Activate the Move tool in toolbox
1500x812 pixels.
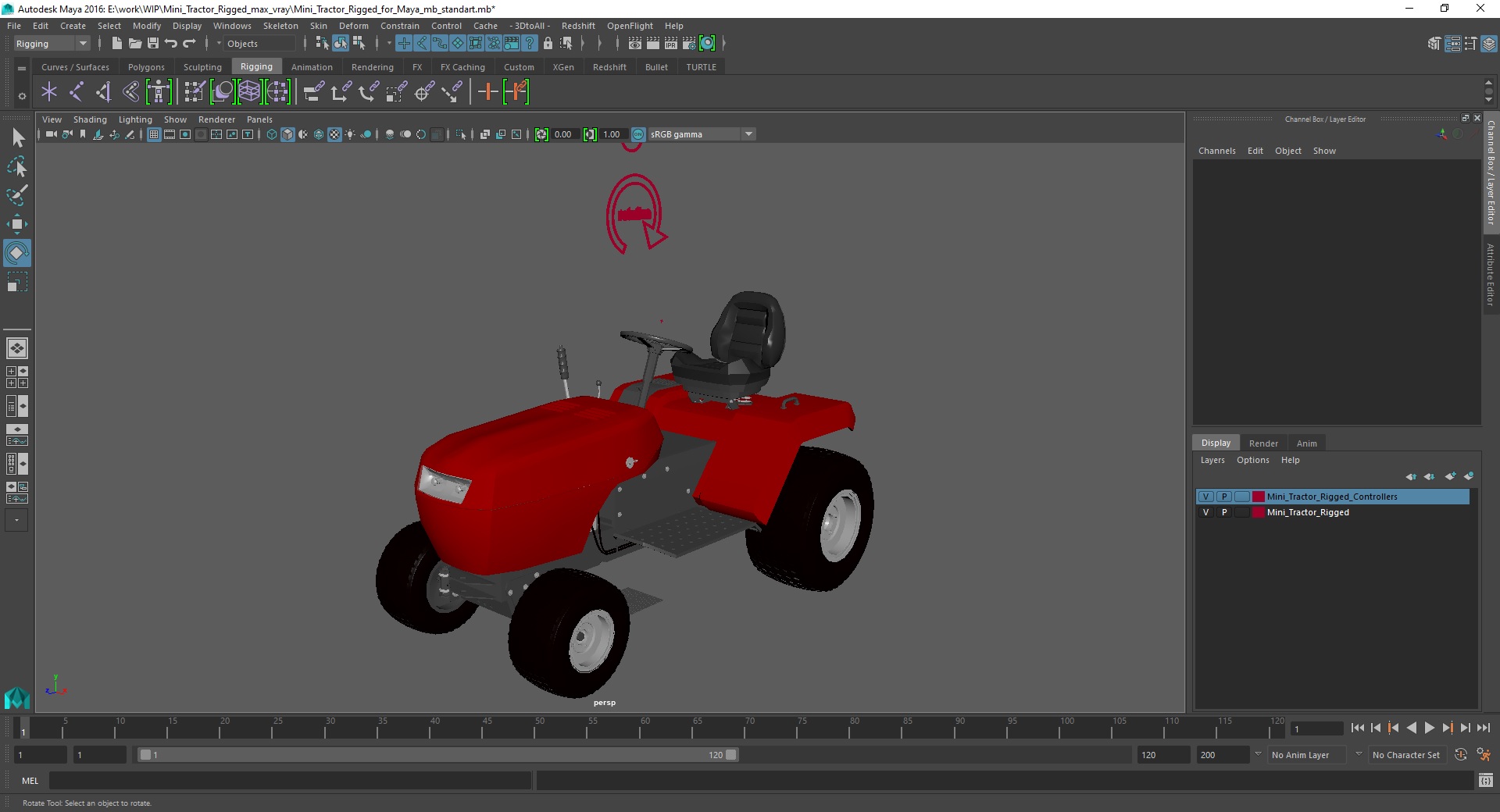pyautogui.click(x=17, y=224)
